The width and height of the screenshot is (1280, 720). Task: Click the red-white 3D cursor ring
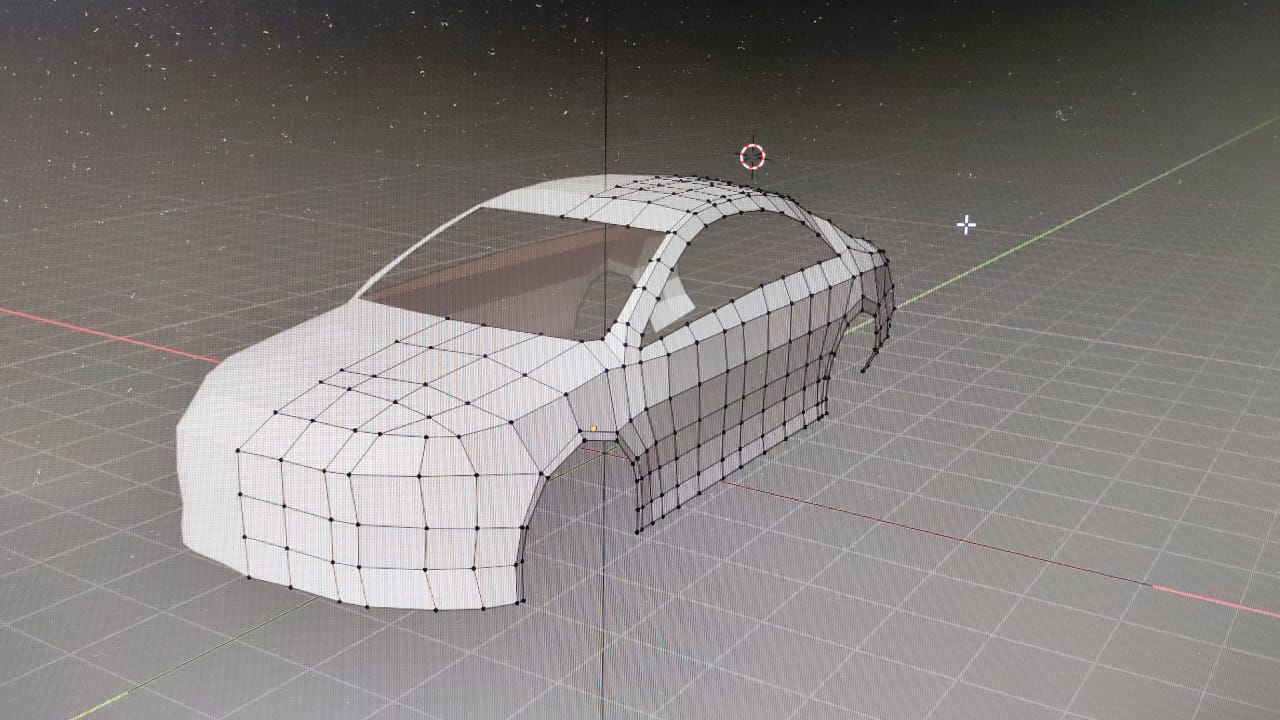[752, 156]
